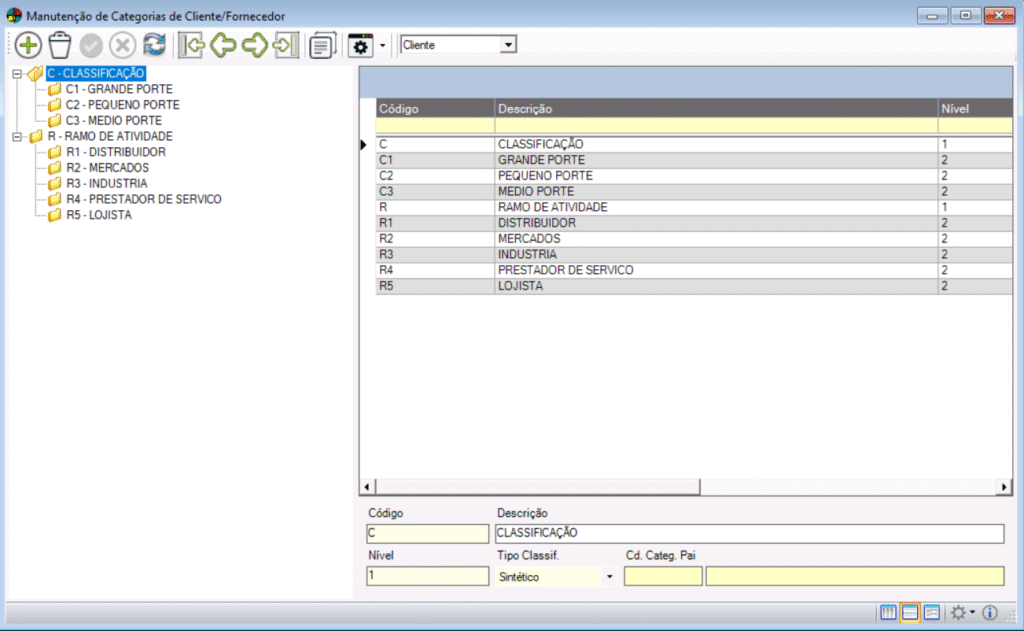Collapse the R - RAMO DE ATIVIDADE node
1024x631 pixels.
[x=17, y=136]
